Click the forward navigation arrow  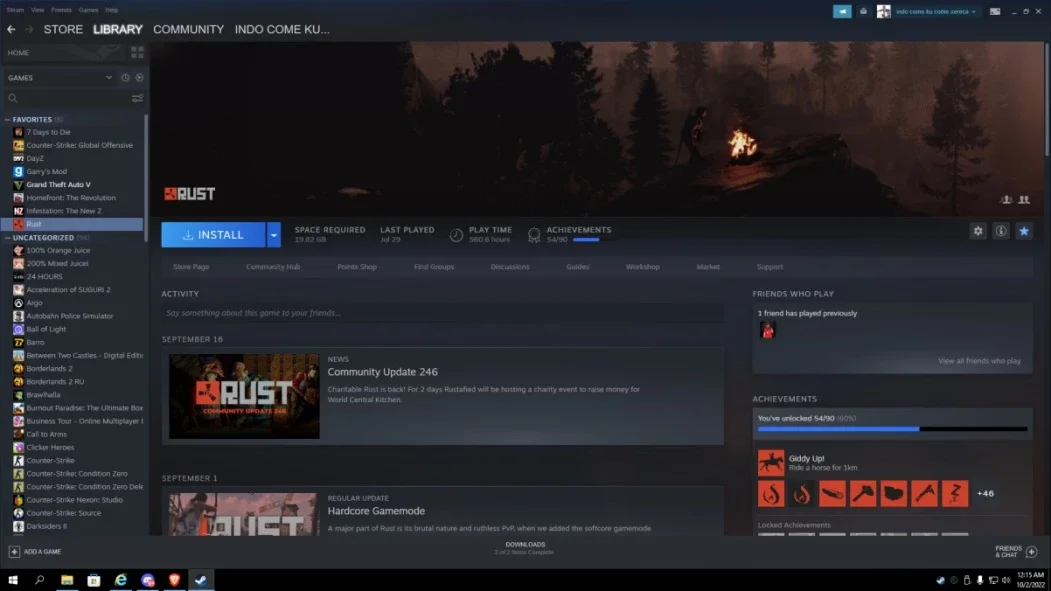tap(28, 29)
